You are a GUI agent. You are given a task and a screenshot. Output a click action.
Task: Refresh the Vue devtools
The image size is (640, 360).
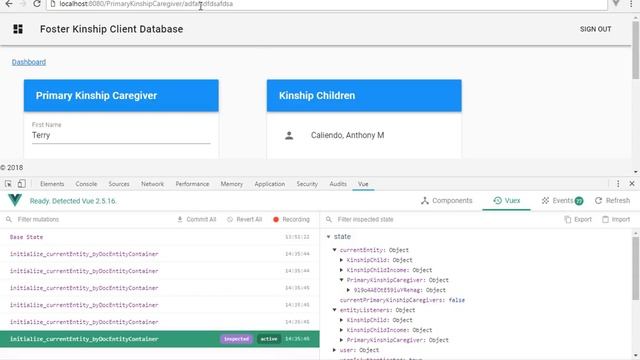point(612,200)
